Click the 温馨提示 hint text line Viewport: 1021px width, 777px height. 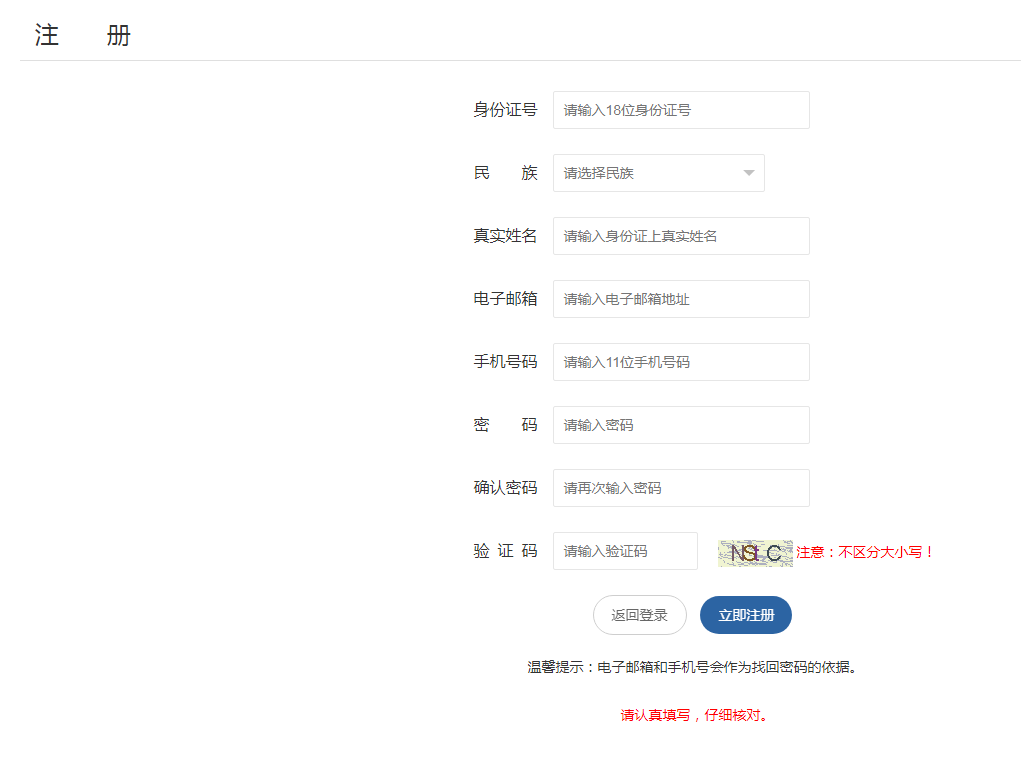point(692,667)
